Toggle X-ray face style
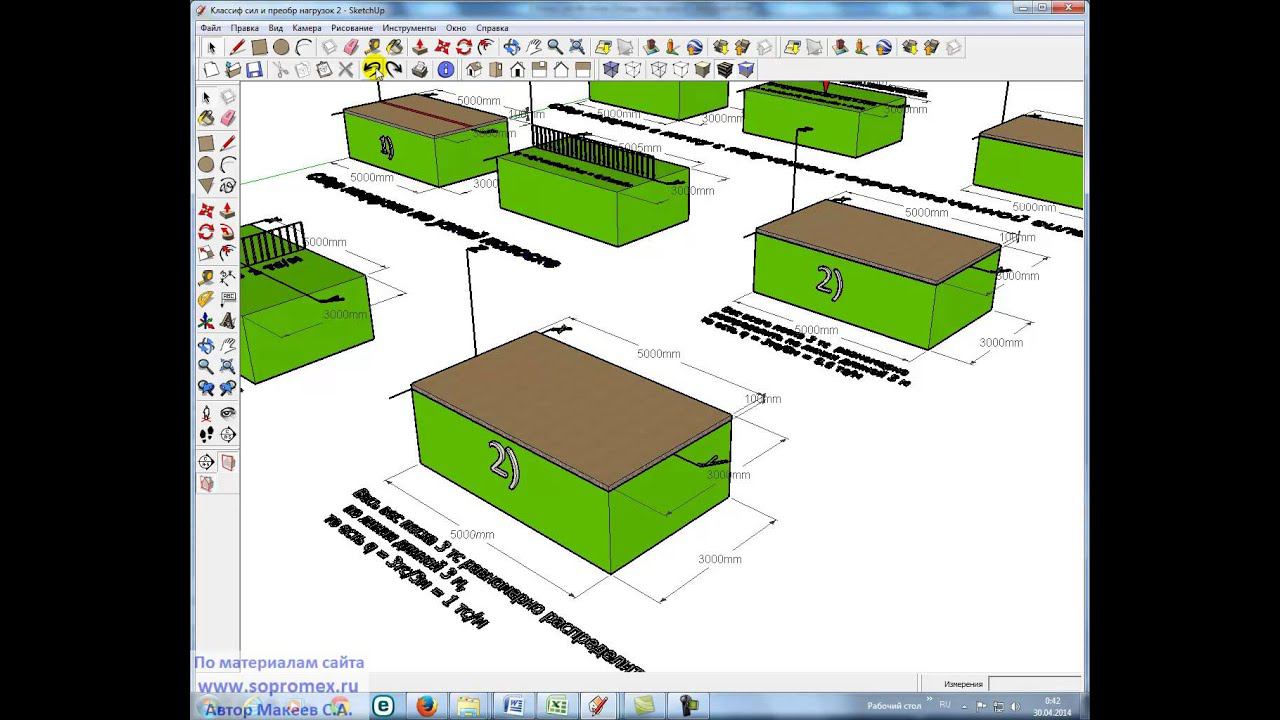Image resolution: width=1280 pixels, height=720 pixels. pos(611,69)
